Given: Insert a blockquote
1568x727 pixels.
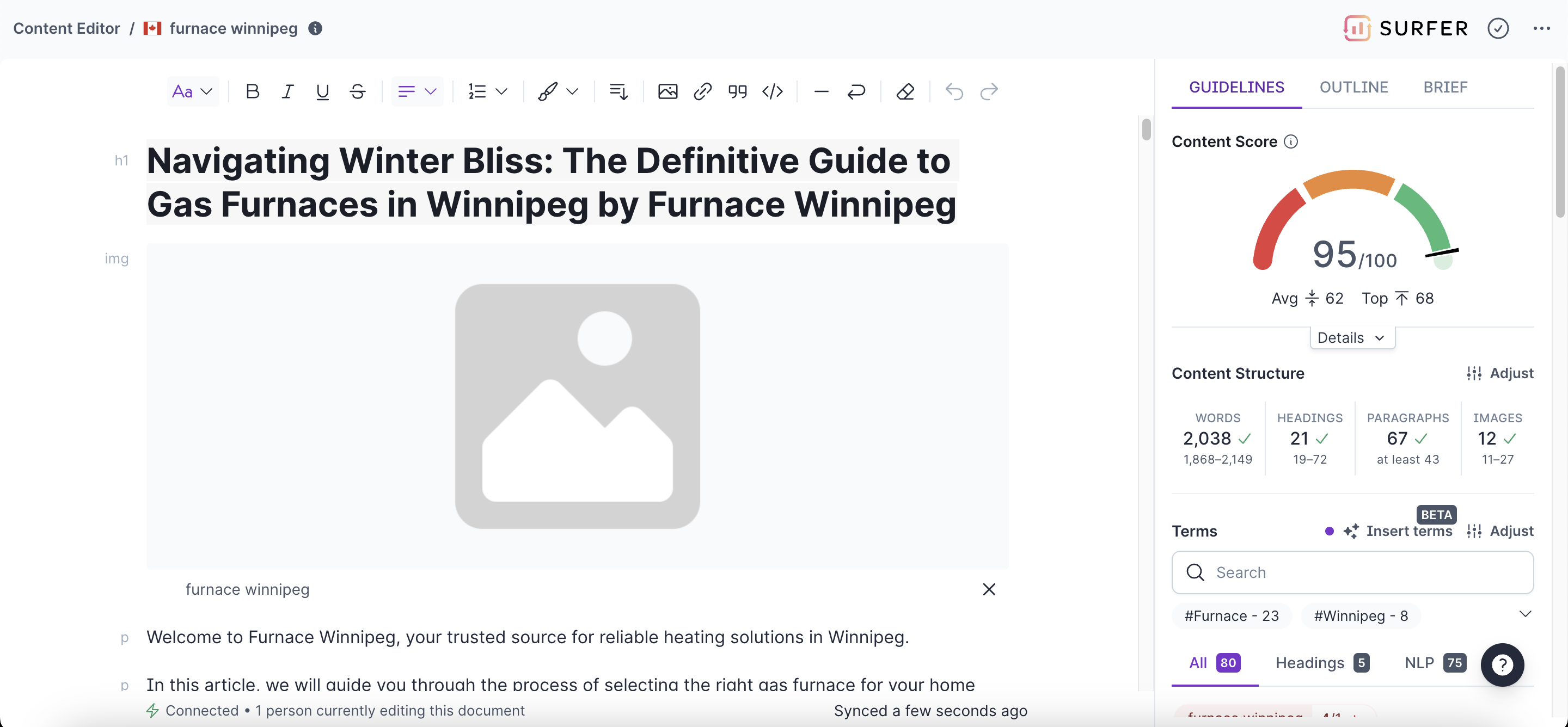Looking at the screenshot, I should (737, 92).
